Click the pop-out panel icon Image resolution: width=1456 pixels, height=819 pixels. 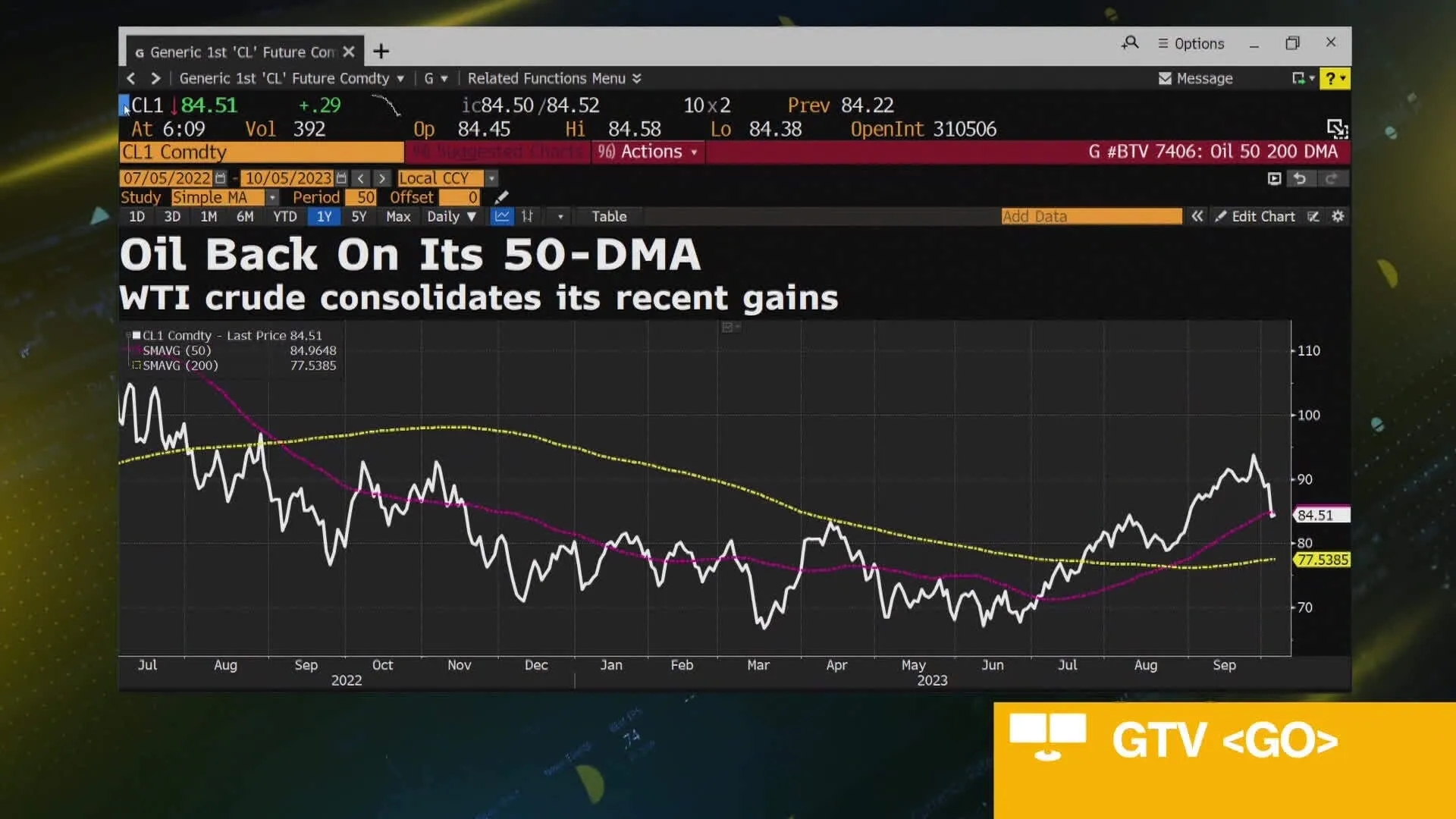[x=1337, y=128]
